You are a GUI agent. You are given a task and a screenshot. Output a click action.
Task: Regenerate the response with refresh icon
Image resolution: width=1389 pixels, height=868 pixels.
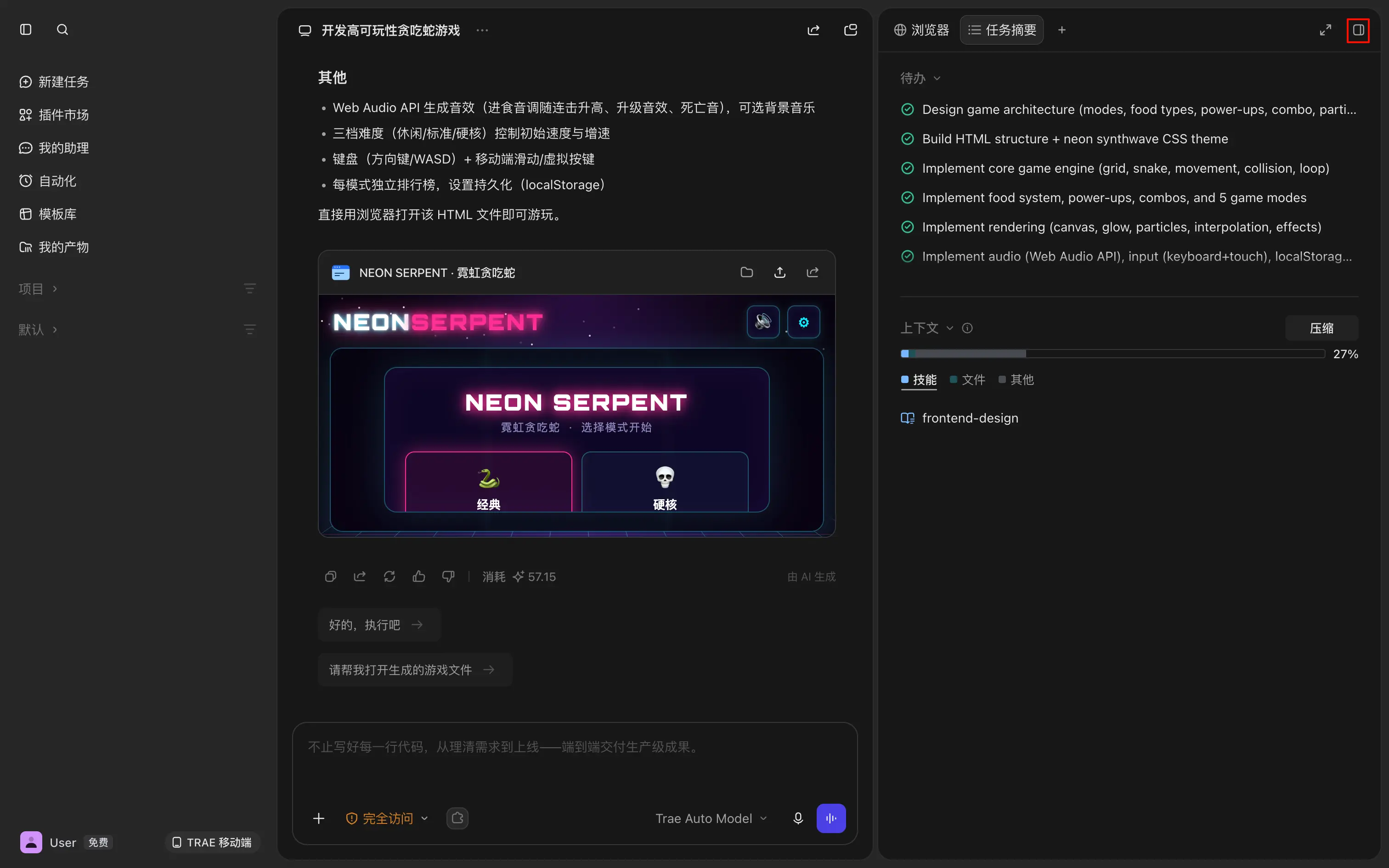(x=390, y=576)
